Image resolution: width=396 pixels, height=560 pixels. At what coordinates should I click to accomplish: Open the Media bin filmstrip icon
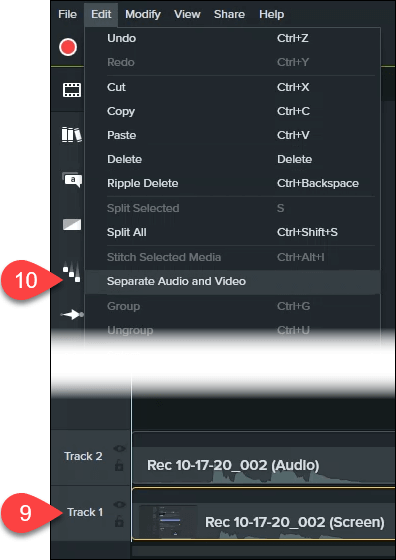coord(72,90)
